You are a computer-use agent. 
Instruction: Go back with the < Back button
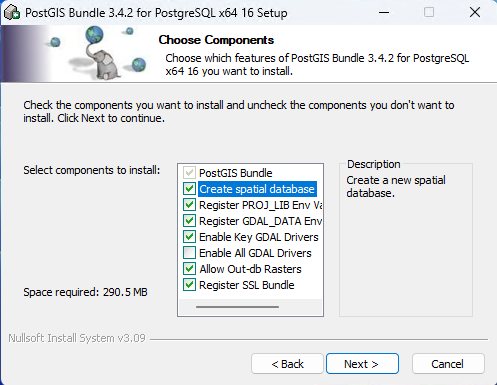(x=287, y=364)
